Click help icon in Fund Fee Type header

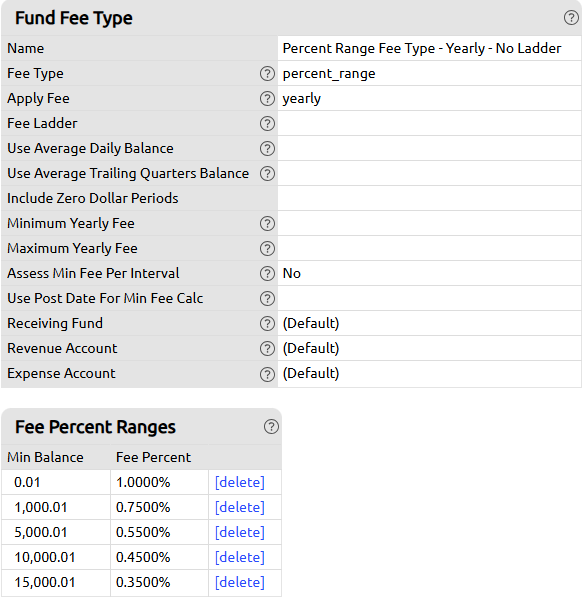pyautogui.click(x=571, y=18)
